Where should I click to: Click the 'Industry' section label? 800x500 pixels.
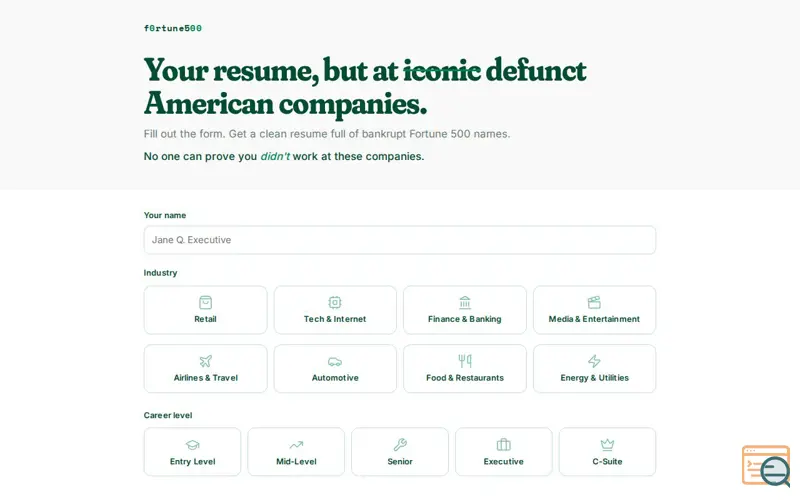[160, 273]
